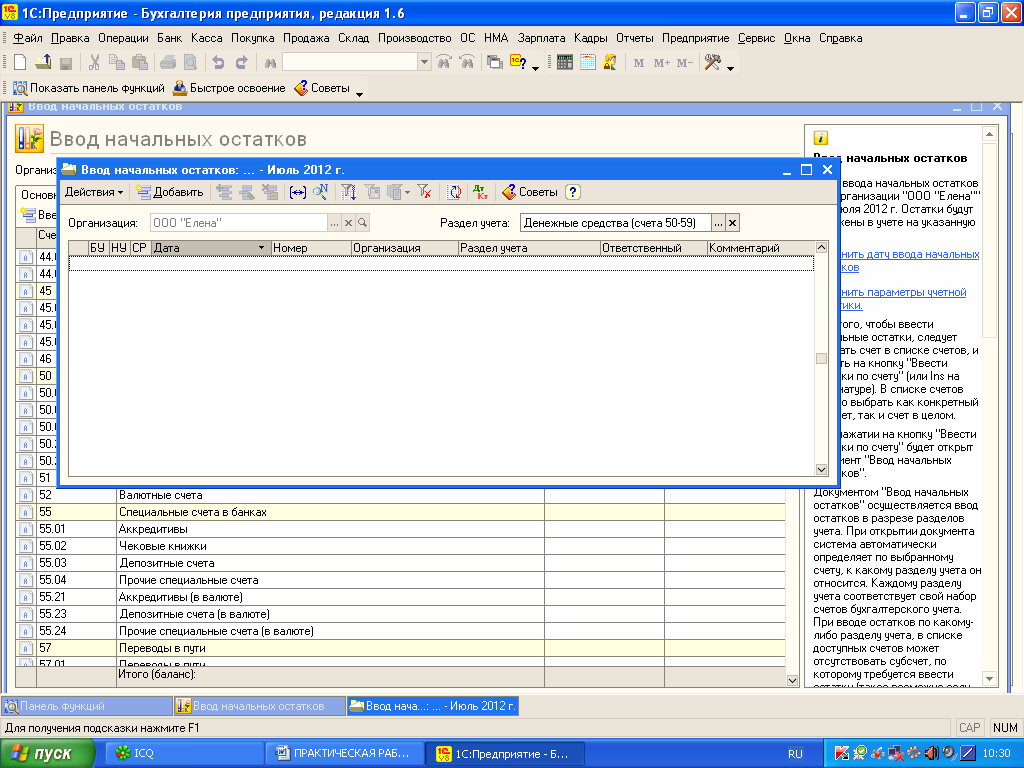
Task: Open the calculator icon in the toolbar
Action: click(565, 63)
